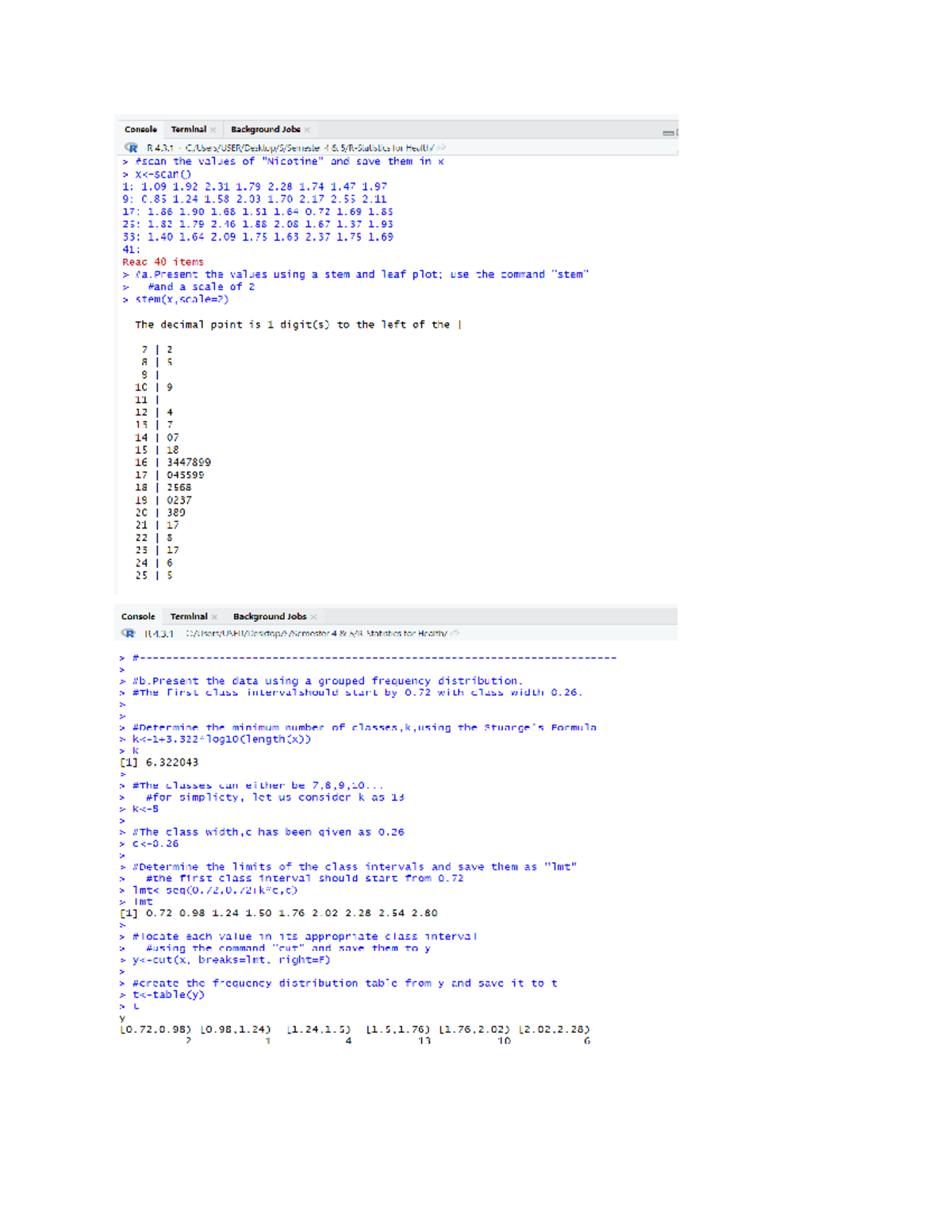
Task: Click the R logo icon in lower Console pane
Action: pos(128,633)
